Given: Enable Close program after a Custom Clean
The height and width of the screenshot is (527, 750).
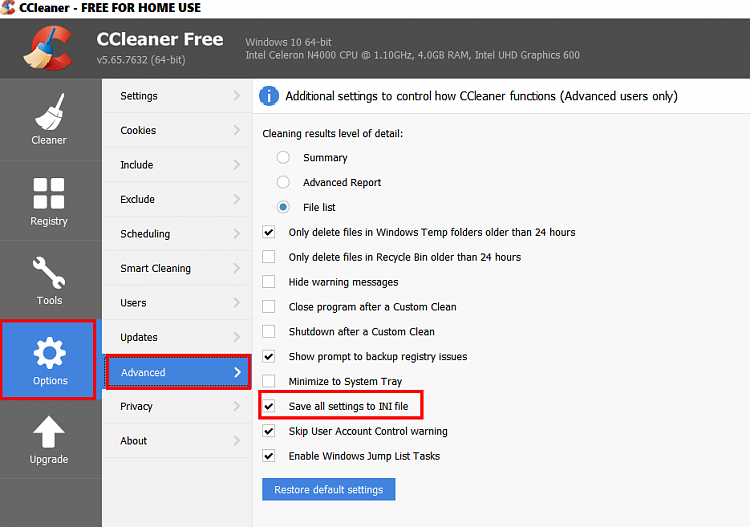Looking at the screenshot, I should (x=269, y=307).
